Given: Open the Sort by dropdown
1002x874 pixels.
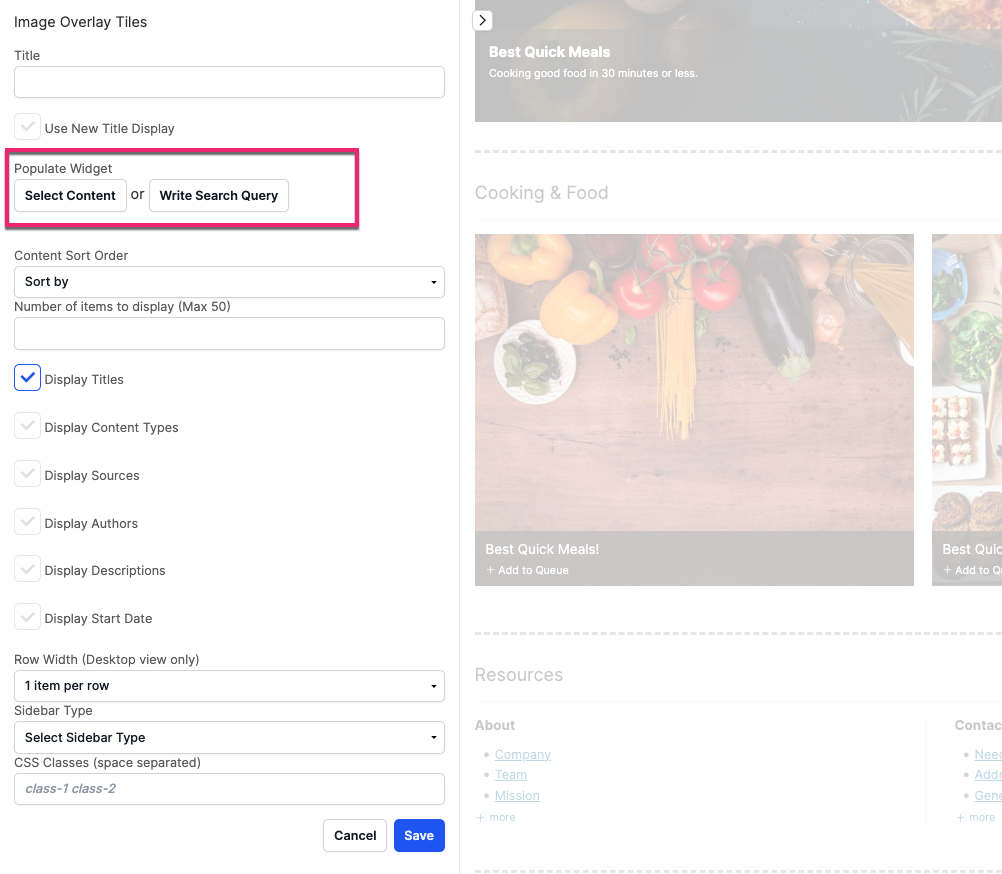Looking at the screenshot, I should (x=229, y=282).
